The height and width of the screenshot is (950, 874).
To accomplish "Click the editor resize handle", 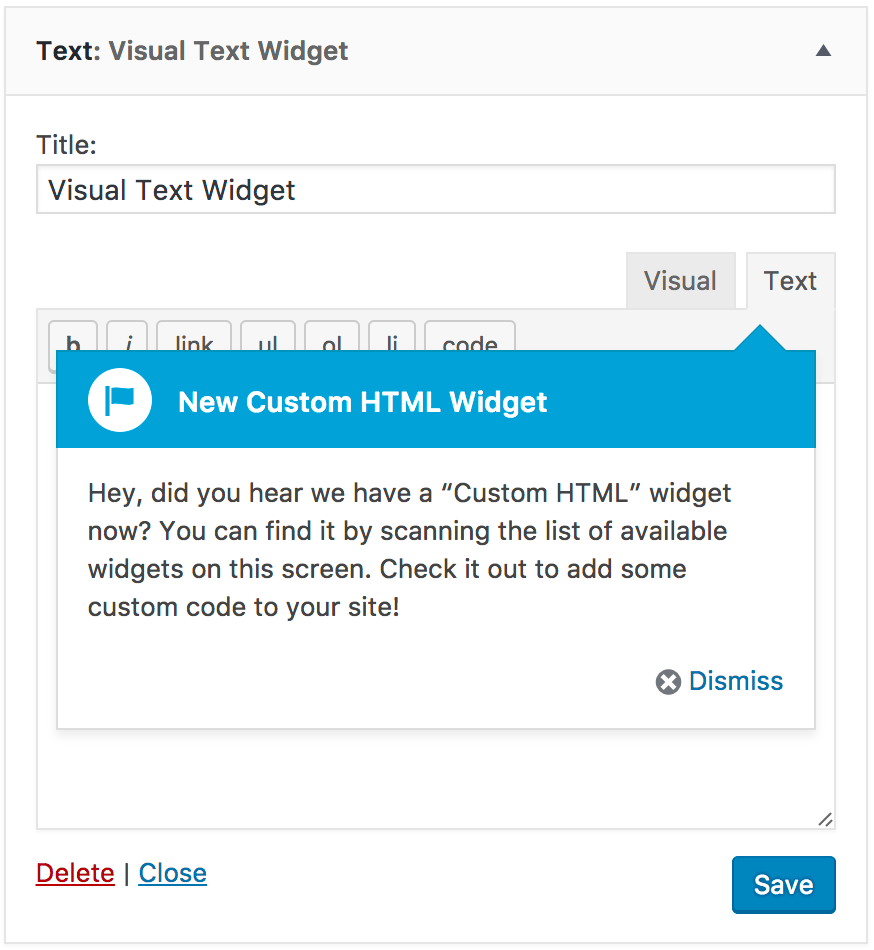I will (x=824, y=820).
